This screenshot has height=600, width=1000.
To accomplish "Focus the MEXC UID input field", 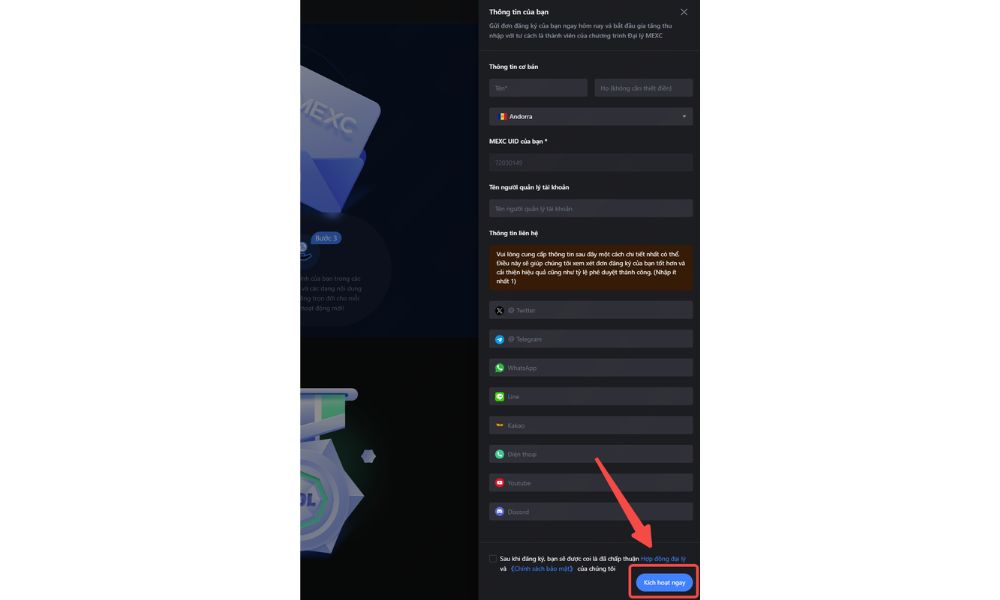I will click(591, 163).
